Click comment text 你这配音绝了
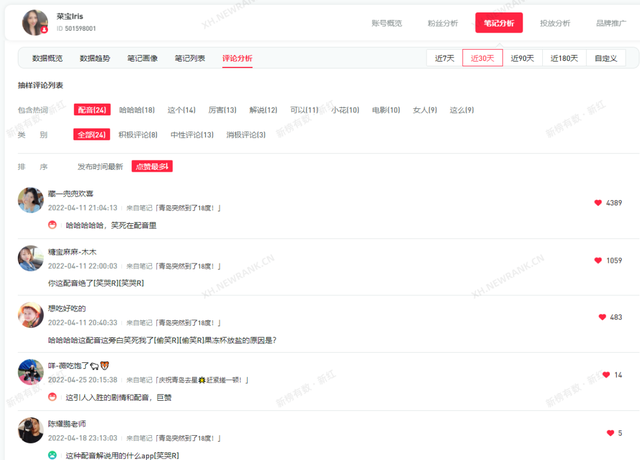 [96, 283]
